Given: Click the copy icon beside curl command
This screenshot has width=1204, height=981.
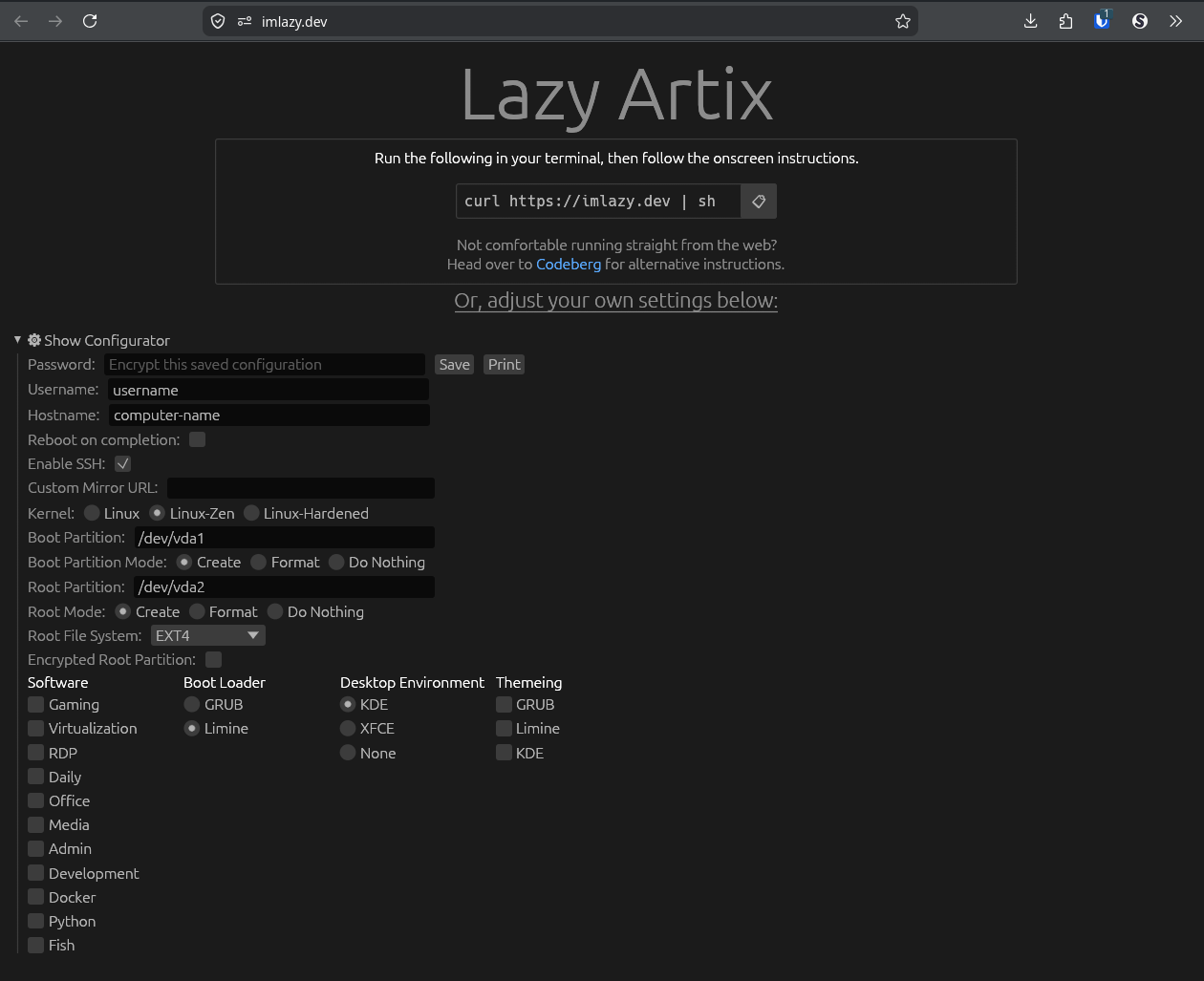Looking at the screenshot, I should click(759, 202).
